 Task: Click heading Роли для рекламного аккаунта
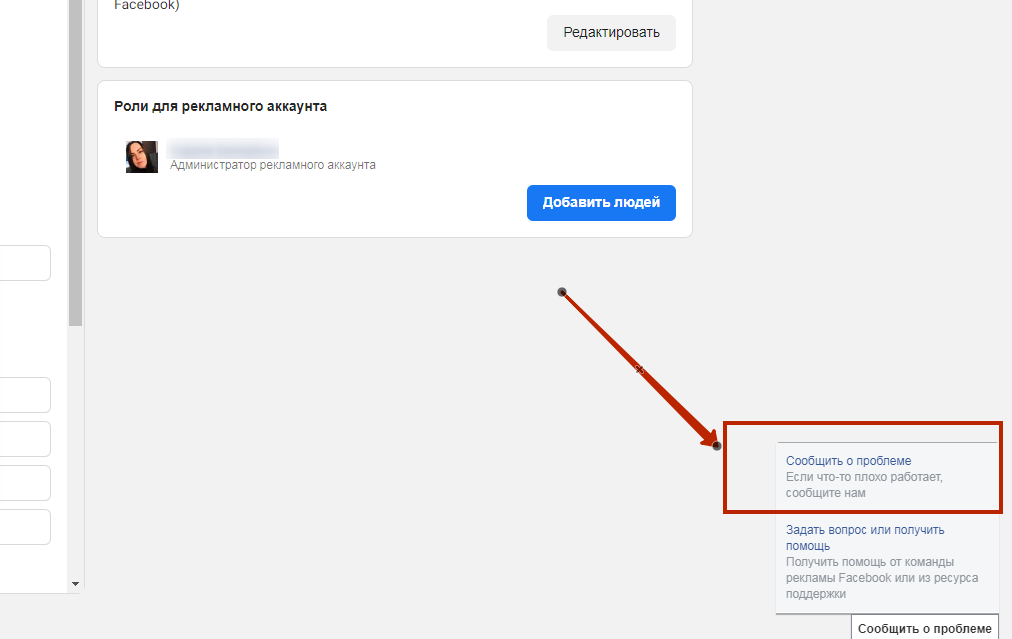220,106
